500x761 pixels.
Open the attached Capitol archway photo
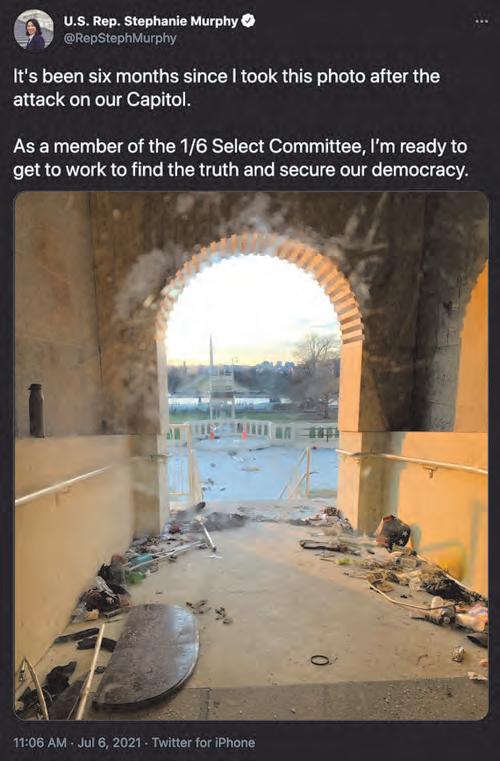pyautogui.click(x=251, y=456)
